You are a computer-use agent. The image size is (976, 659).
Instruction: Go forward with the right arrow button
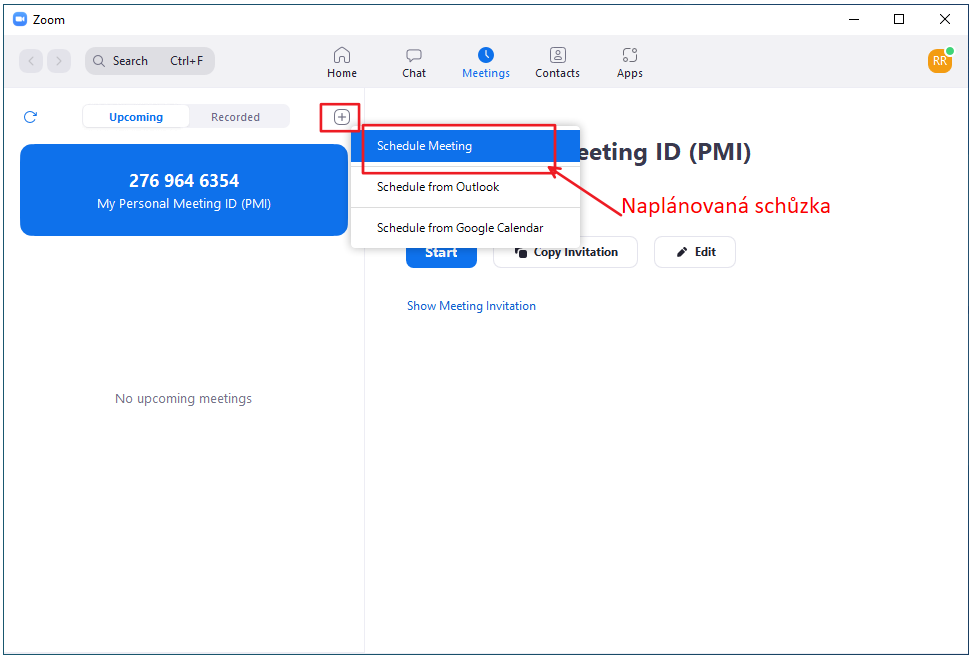pyautogui.click(x=59, y=61)
